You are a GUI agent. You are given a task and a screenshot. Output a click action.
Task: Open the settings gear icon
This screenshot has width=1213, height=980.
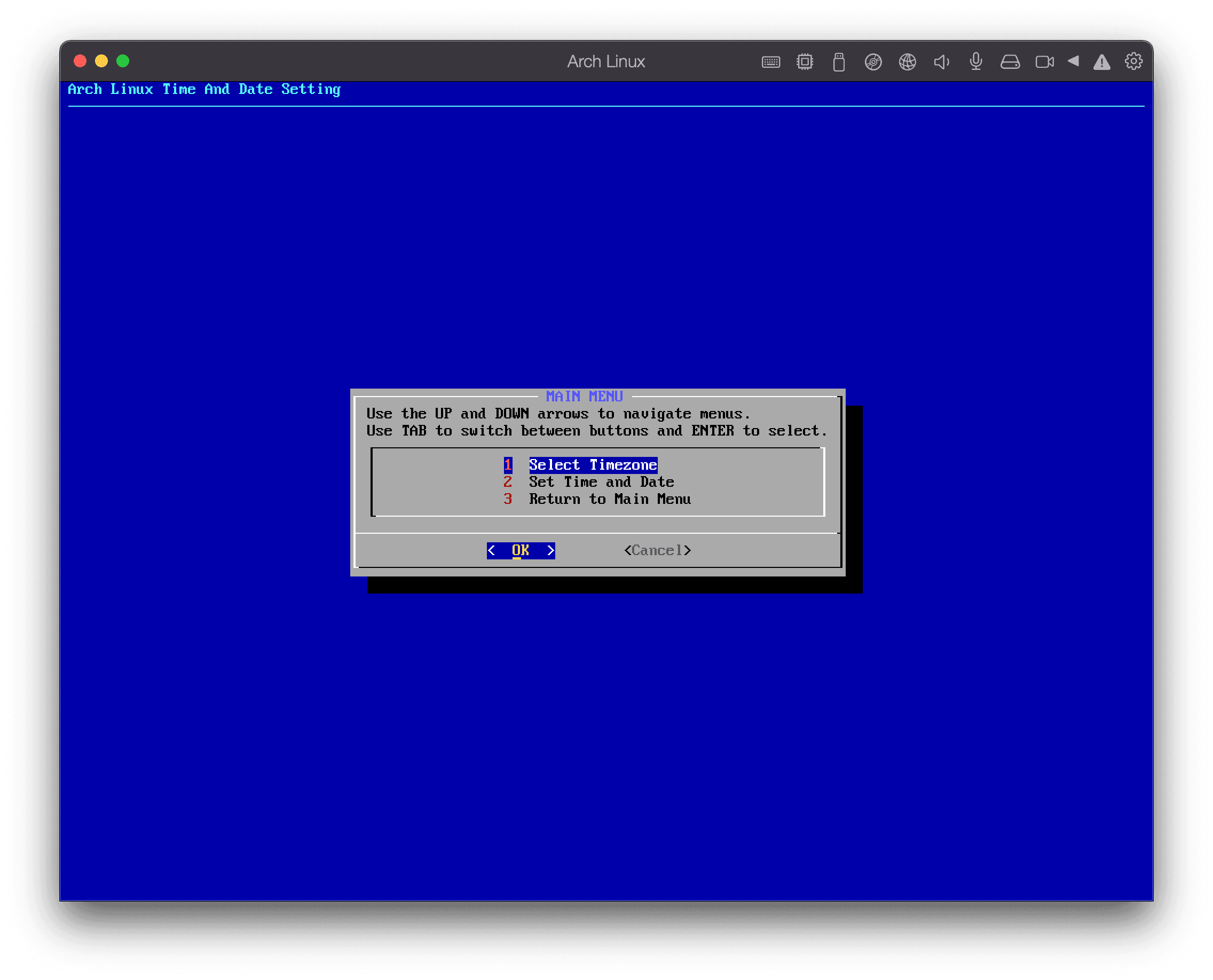pyautogui.click(x=1133, y=61)
